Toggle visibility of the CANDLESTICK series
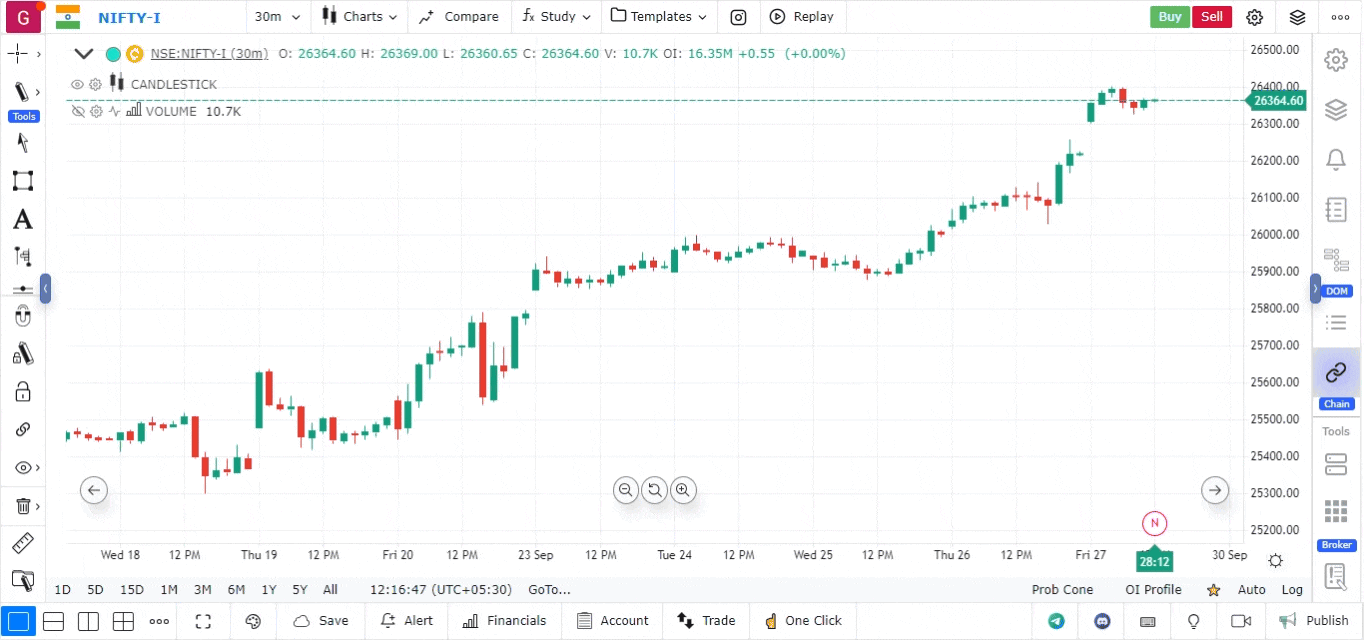The height and width of the screenshot is (640, 1364). (x=77, y=85)
